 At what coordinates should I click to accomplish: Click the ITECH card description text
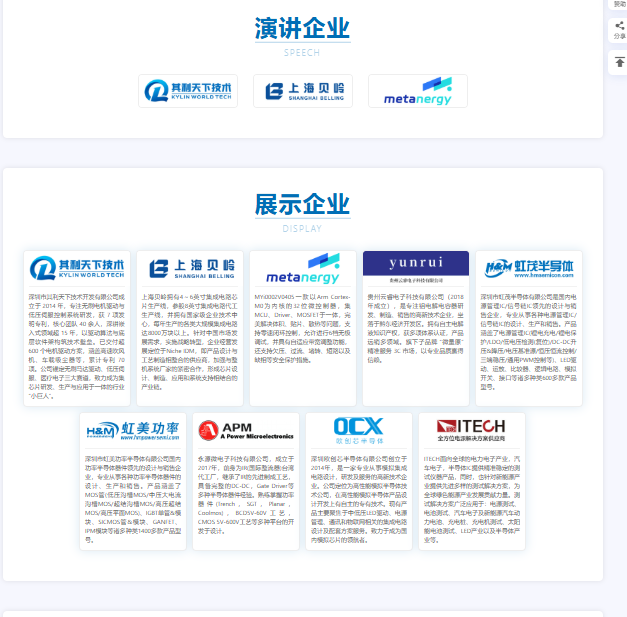(472, 499)
